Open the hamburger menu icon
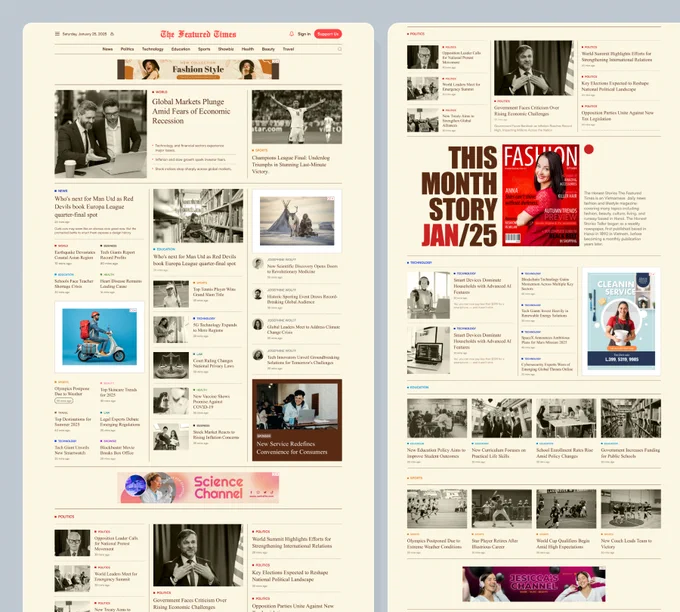Screen dimensions: 680x612 tap(57, 34)
